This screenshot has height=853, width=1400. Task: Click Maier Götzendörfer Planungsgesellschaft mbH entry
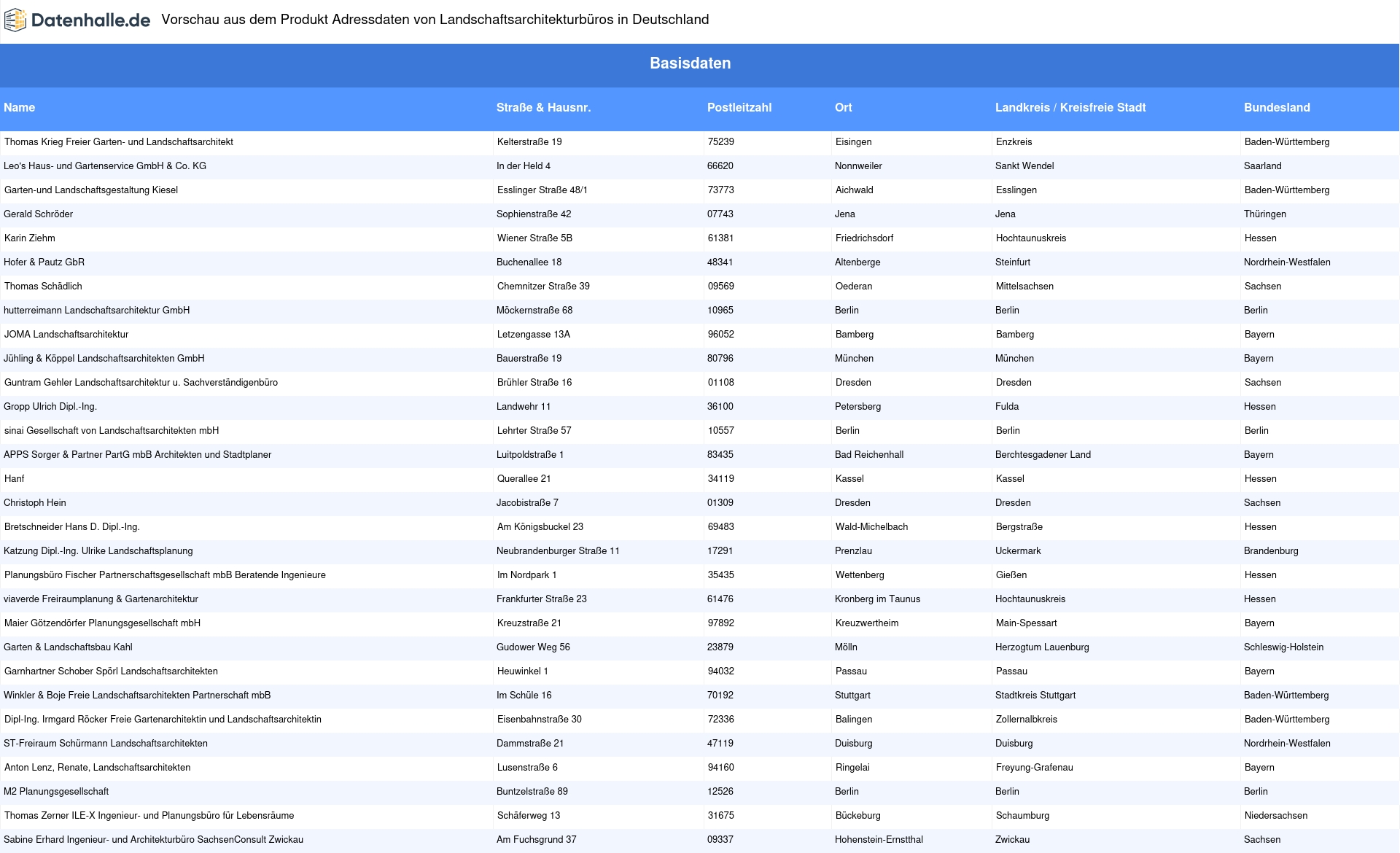(x=102, y=623)
